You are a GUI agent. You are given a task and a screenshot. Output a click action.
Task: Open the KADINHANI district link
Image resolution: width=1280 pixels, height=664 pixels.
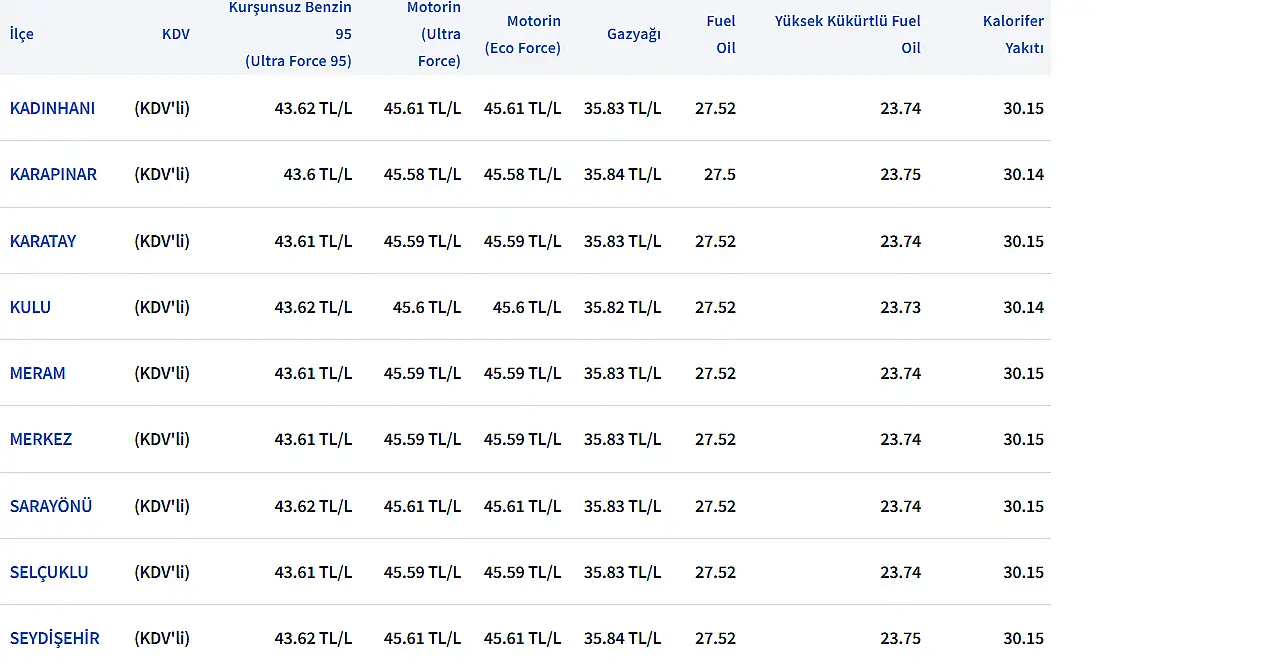[52, 108]
